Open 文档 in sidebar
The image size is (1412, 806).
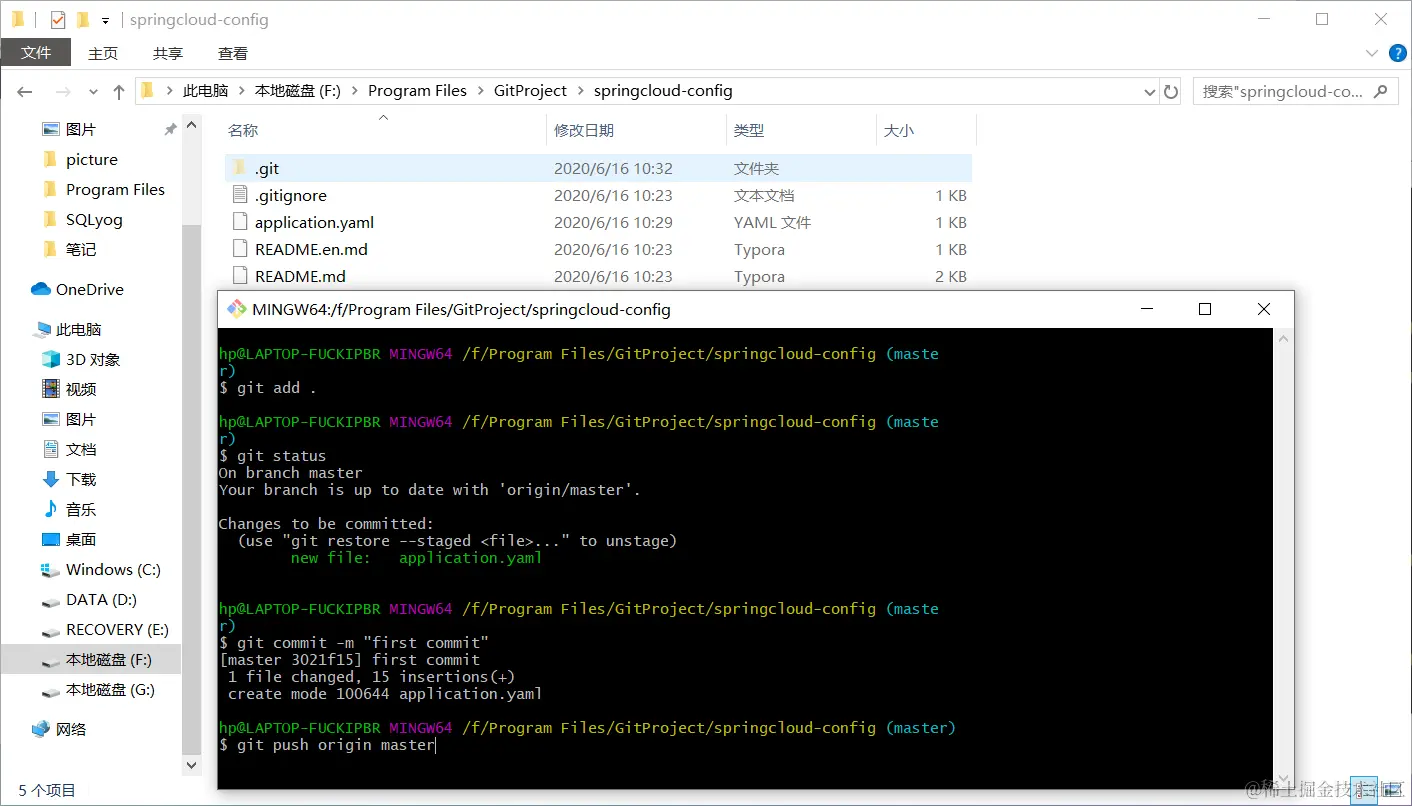(81, 449)
